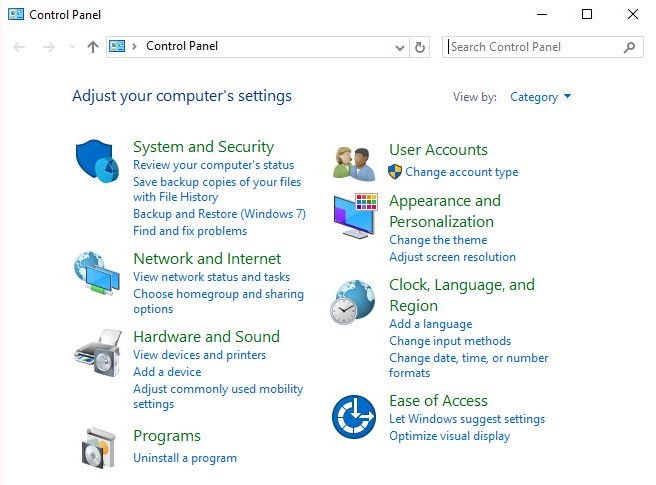Click Optimize visual display
Screen dimensions: 656x485
pyautogui.click(x=449, y=436)
